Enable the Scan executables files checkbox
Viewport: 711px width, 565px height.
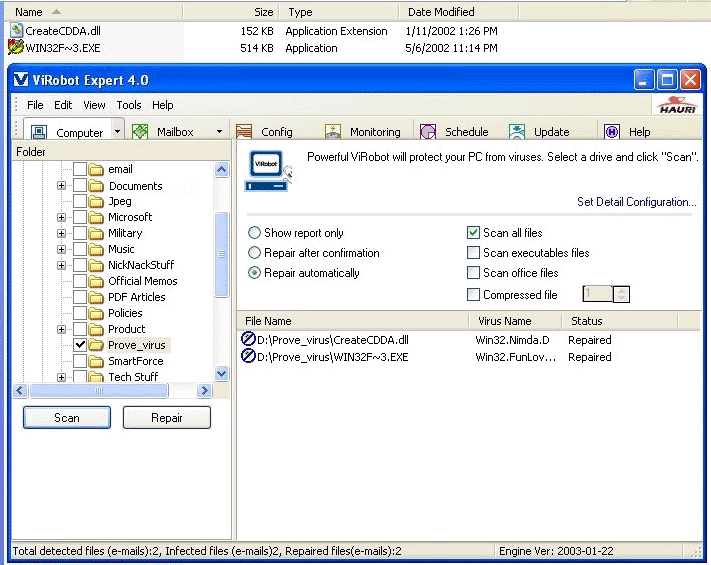[474, 253]
